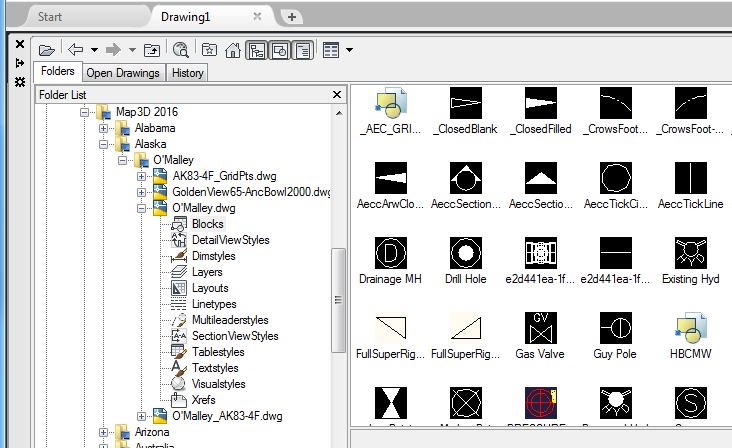Toggle the Description pane button

coord(303,50)
